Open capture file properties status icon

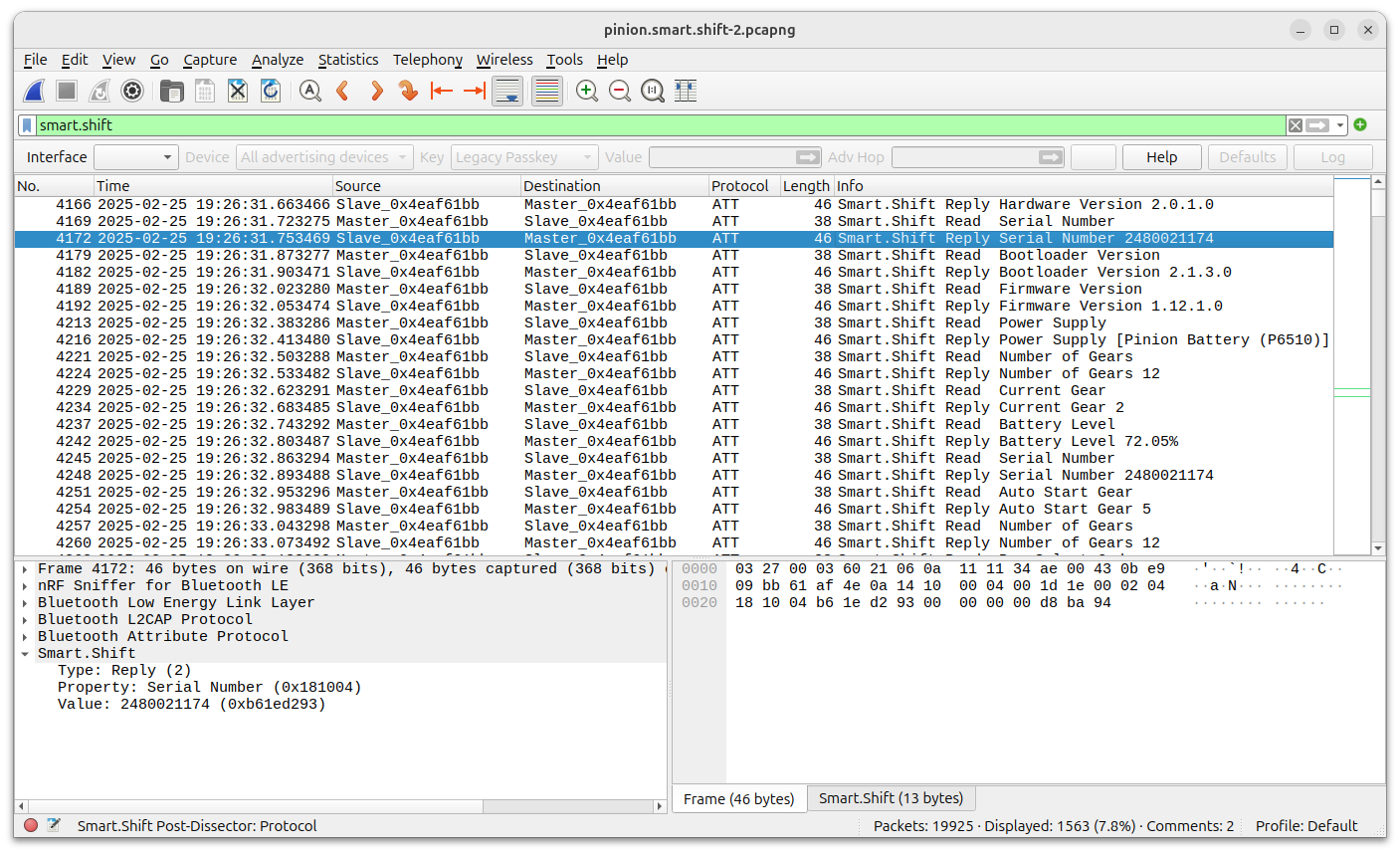point(54,826)
